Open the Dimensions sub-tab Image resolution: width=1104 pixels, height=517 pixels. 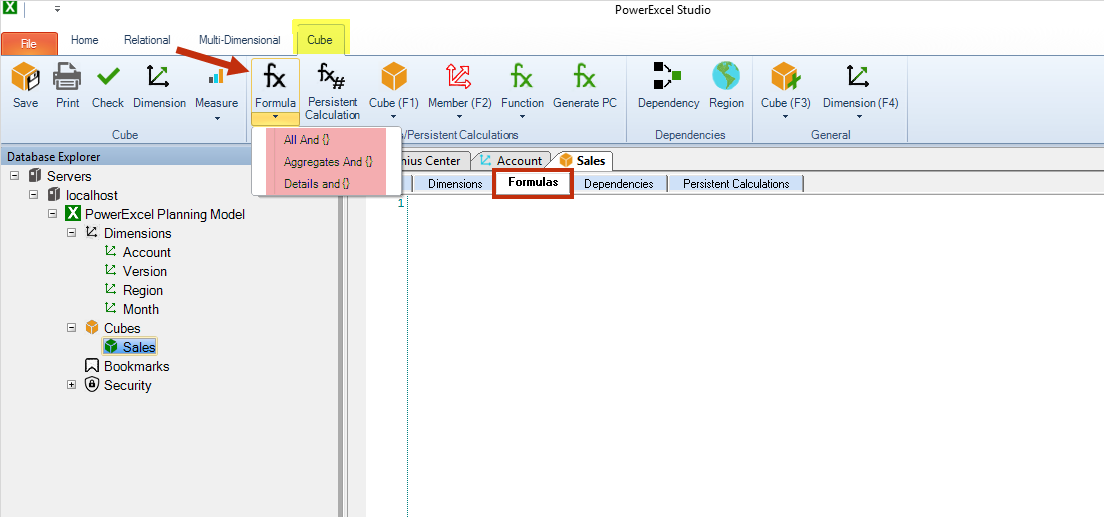pyautogui.click(x=455, y=184)
